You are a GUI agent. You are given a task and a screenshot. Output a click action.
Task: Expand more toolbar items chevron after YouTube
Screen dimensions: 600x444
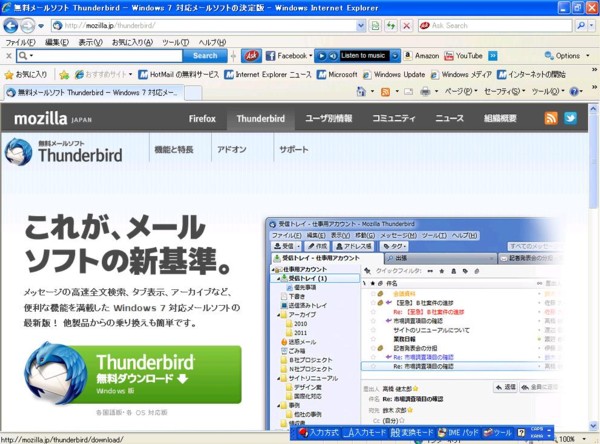[493, 56]
